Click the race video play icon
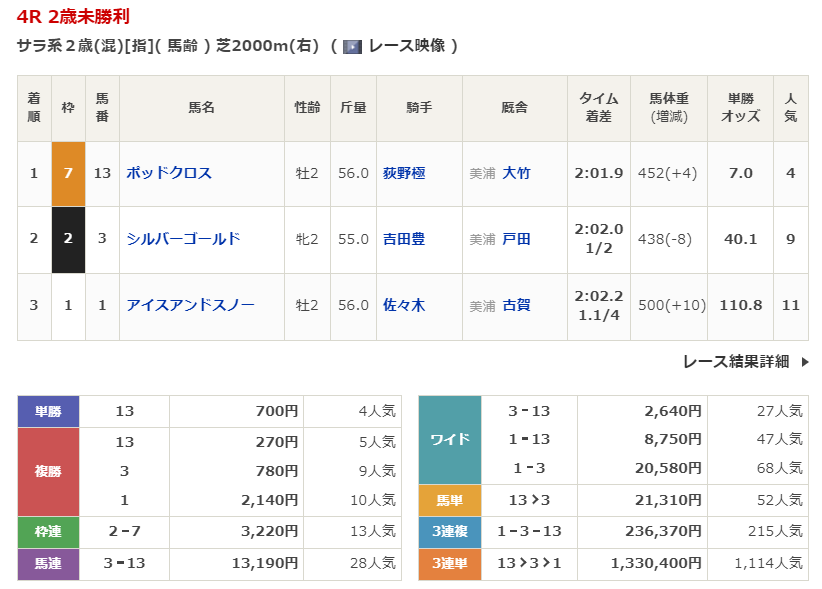The image size is (822, 589). click(352, 46)
